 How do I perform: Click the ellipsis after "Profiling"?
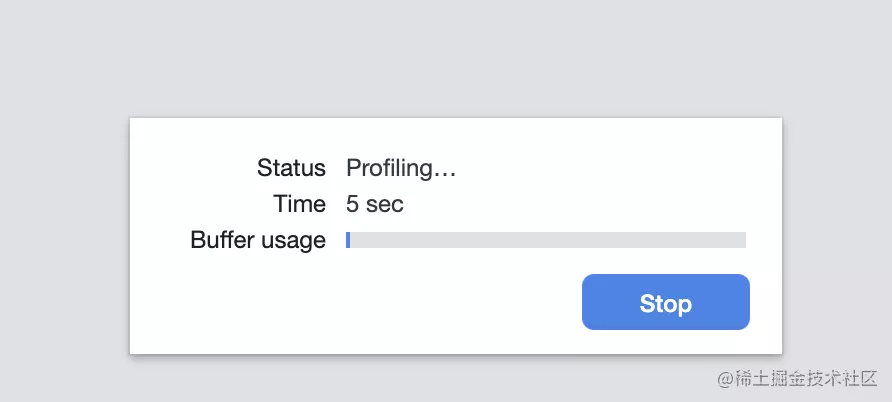tap(448, 172)
